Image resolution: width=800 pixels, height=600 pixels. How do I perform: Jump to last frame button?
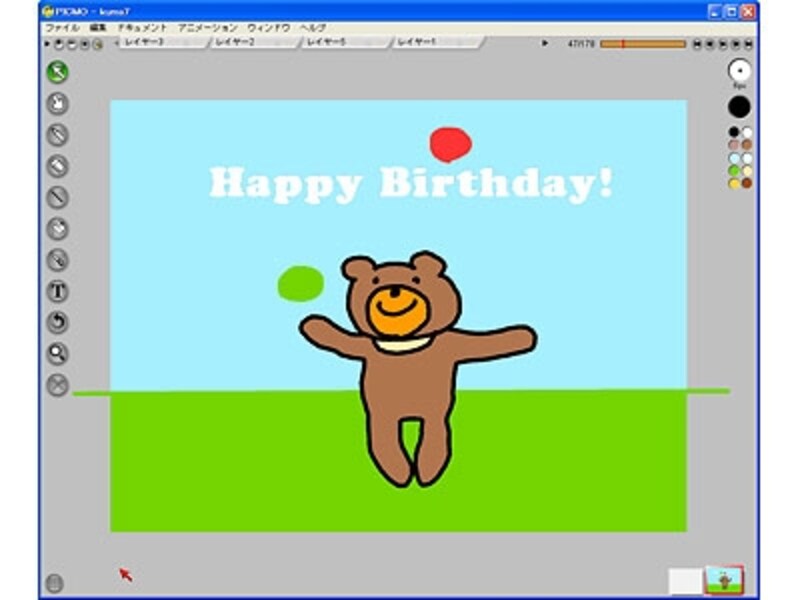coord(748,44)
